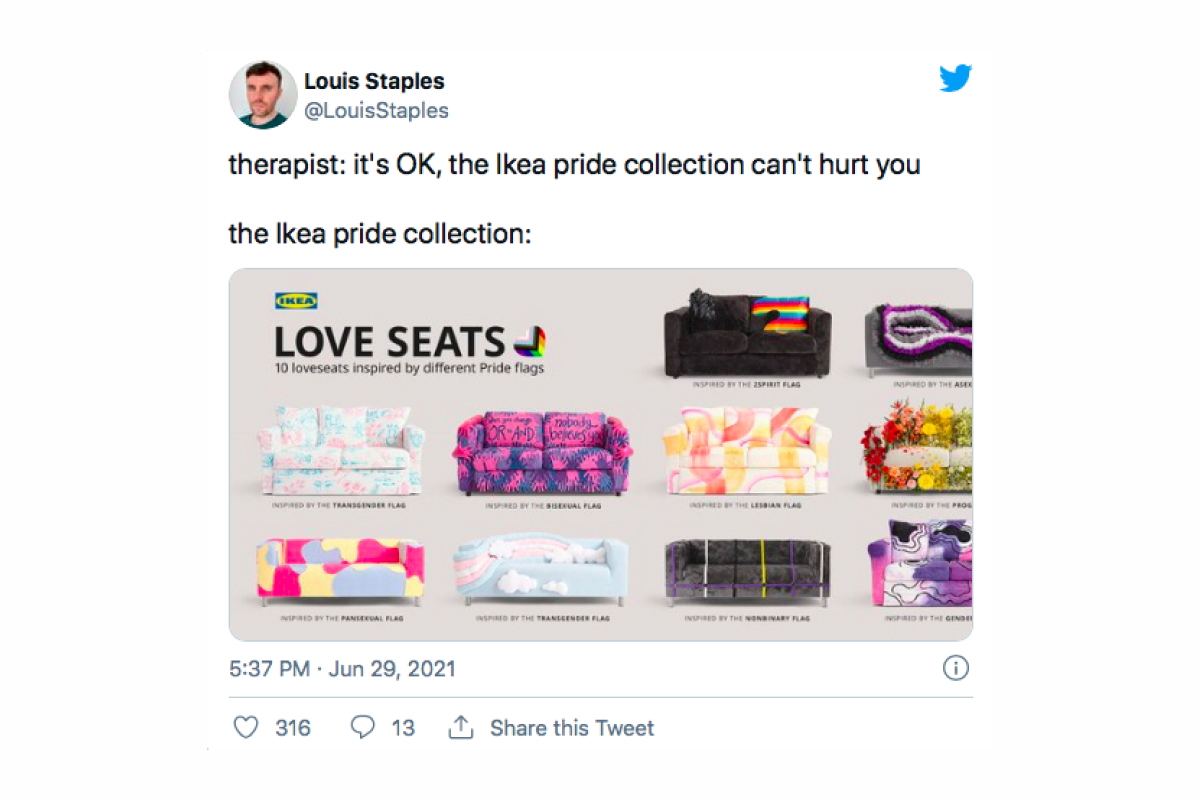
Task: Click the Twitter bird logo
Action: coord(955,78)
